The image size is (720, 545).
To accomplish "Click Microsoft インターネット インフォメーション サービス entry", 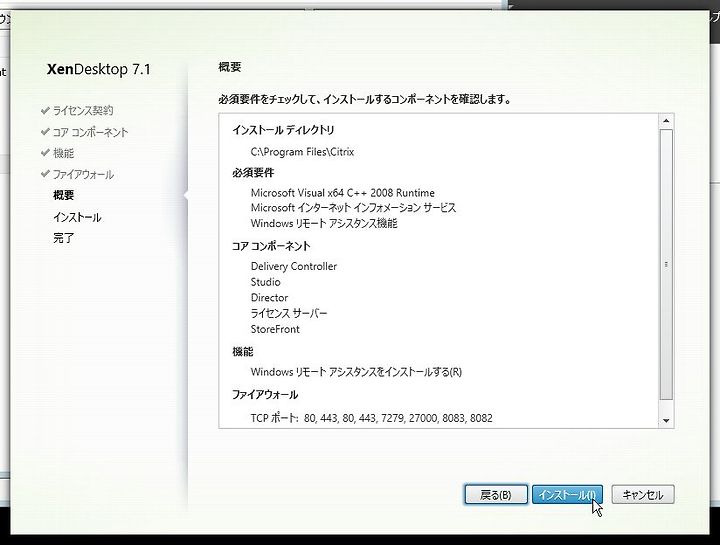I will [x=353, y=208].
